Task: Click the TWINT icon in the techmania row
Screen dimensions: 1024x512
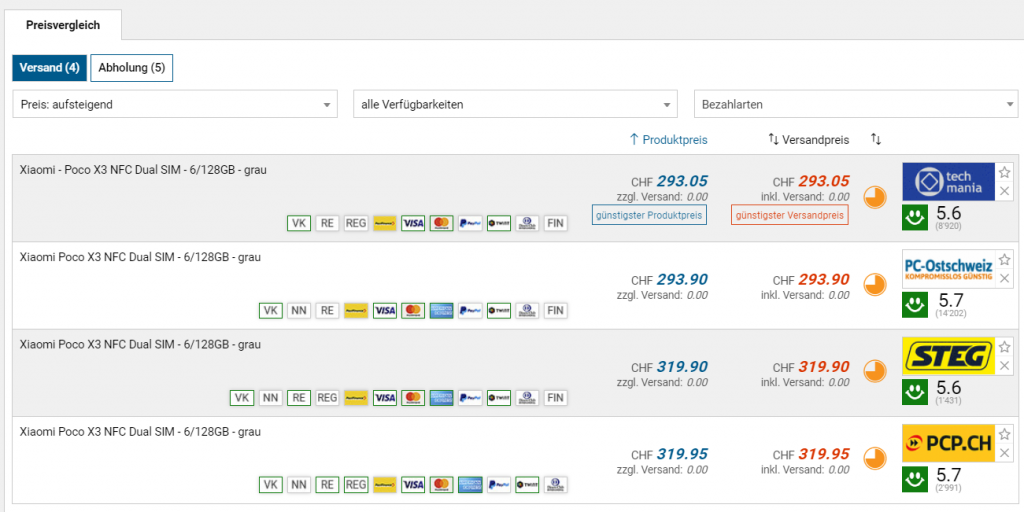Action: point(499,223)
